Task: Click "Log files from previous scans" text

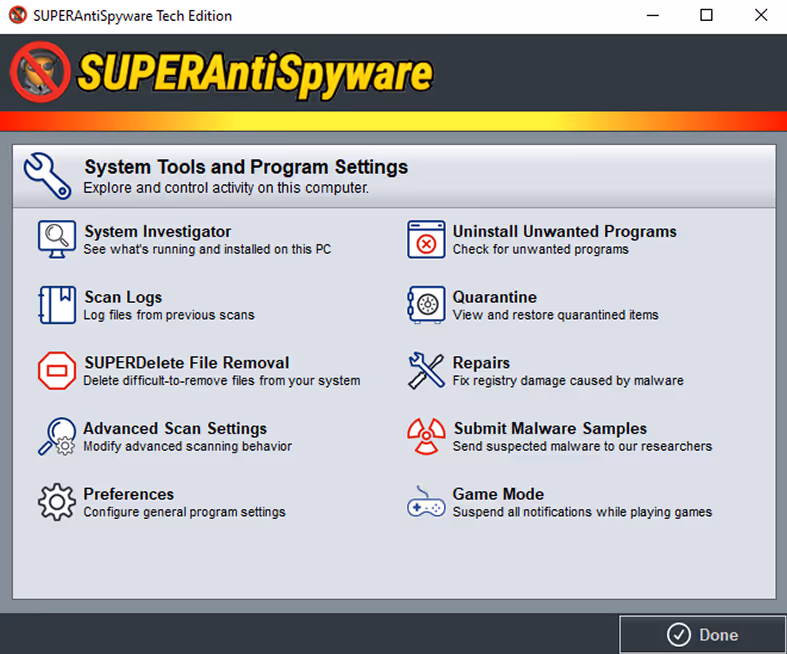Action: coord(169,315)
